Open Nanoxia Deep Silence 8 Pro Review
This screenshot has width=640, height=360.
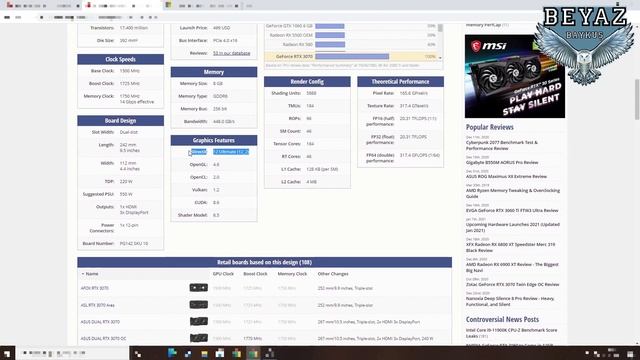pyautogui.click(x=510, y=301)
